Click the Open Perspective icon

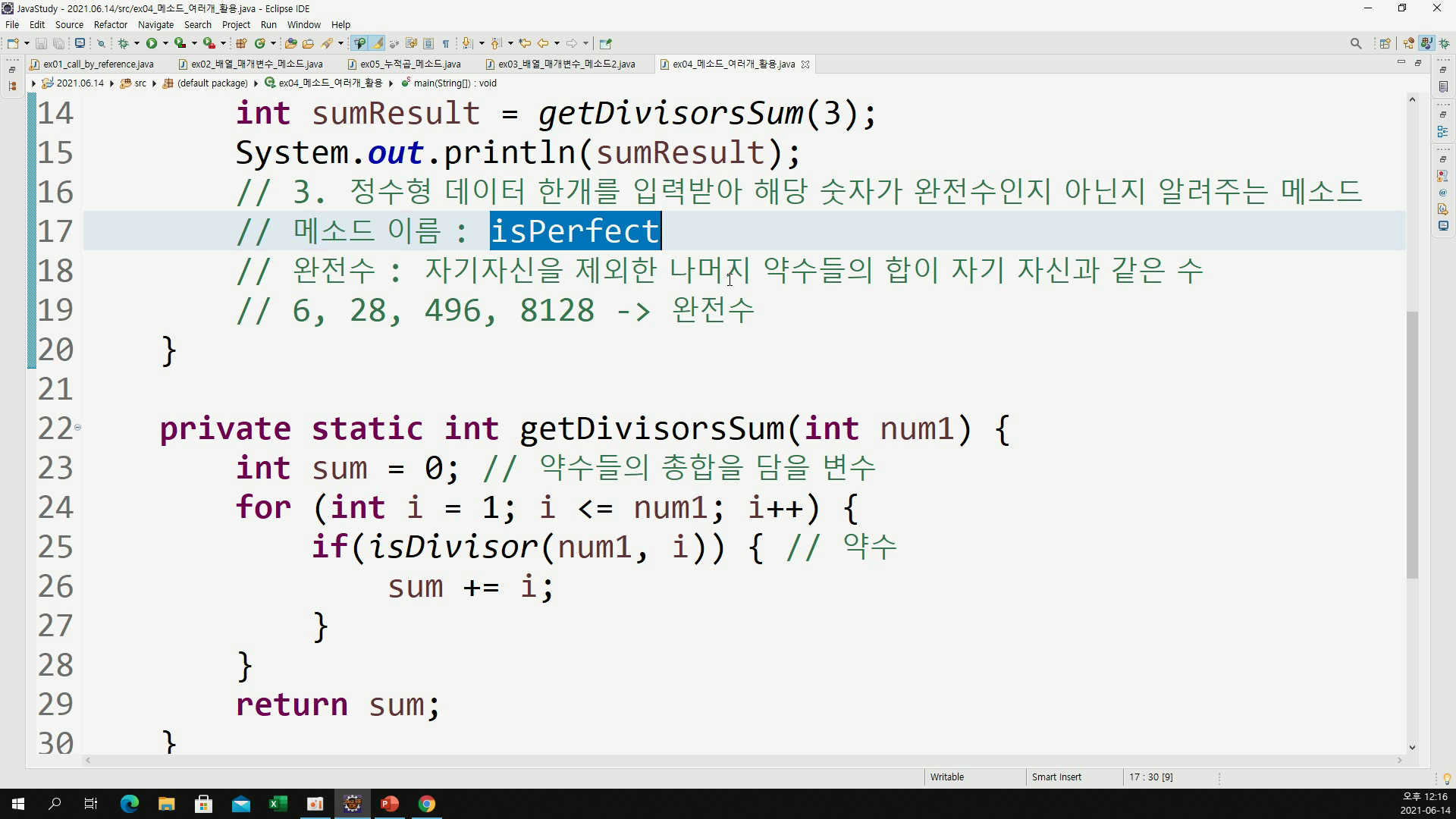click(1385, 43)
